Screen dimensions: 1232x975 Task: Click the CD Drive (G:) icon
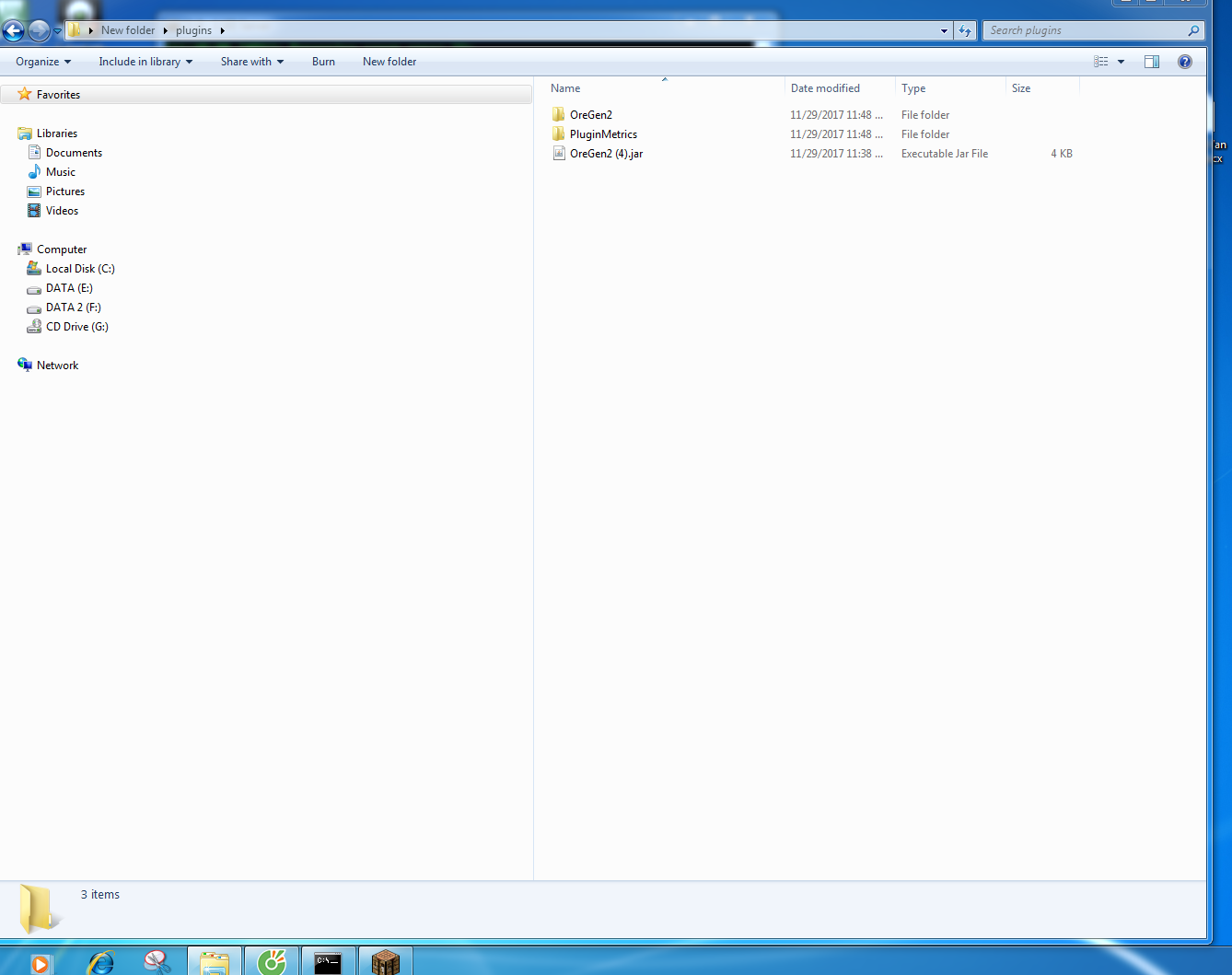pos(34,326)
